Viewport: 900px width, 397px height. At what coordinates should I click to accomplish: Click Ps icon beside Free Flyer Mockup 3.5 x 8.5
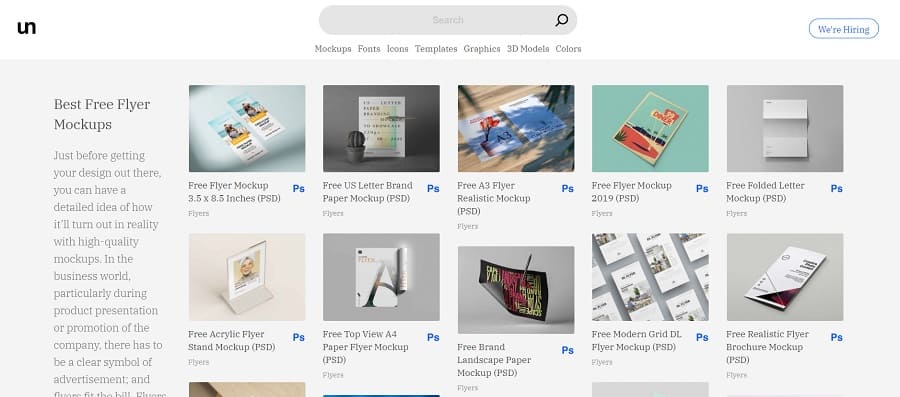click(x=298, y=189)
